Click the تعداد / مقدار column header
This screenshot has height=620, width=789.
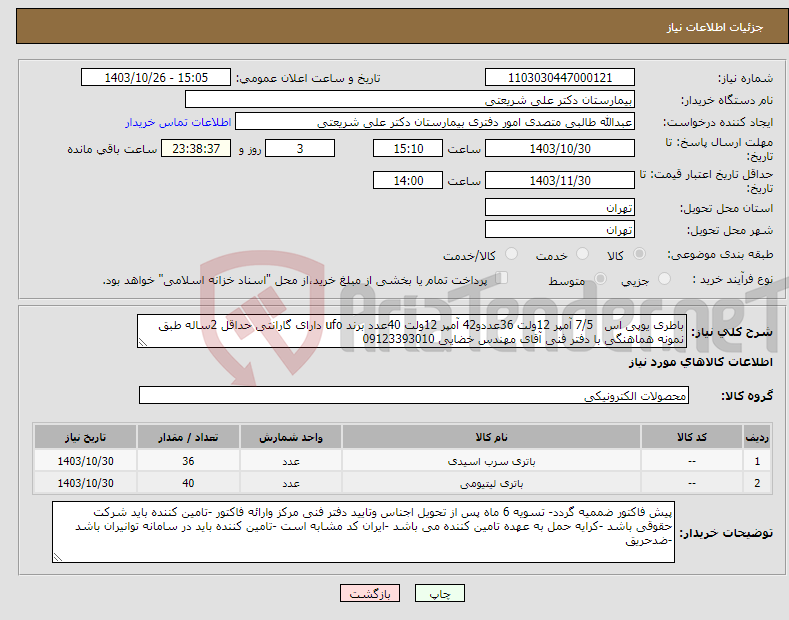[188, 437]
